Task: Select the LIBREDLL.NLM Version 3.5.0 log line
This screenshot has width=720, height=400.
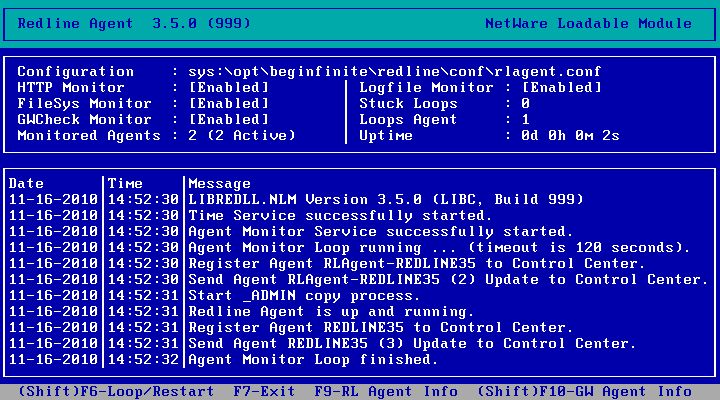Action: [x=386, y=200]
